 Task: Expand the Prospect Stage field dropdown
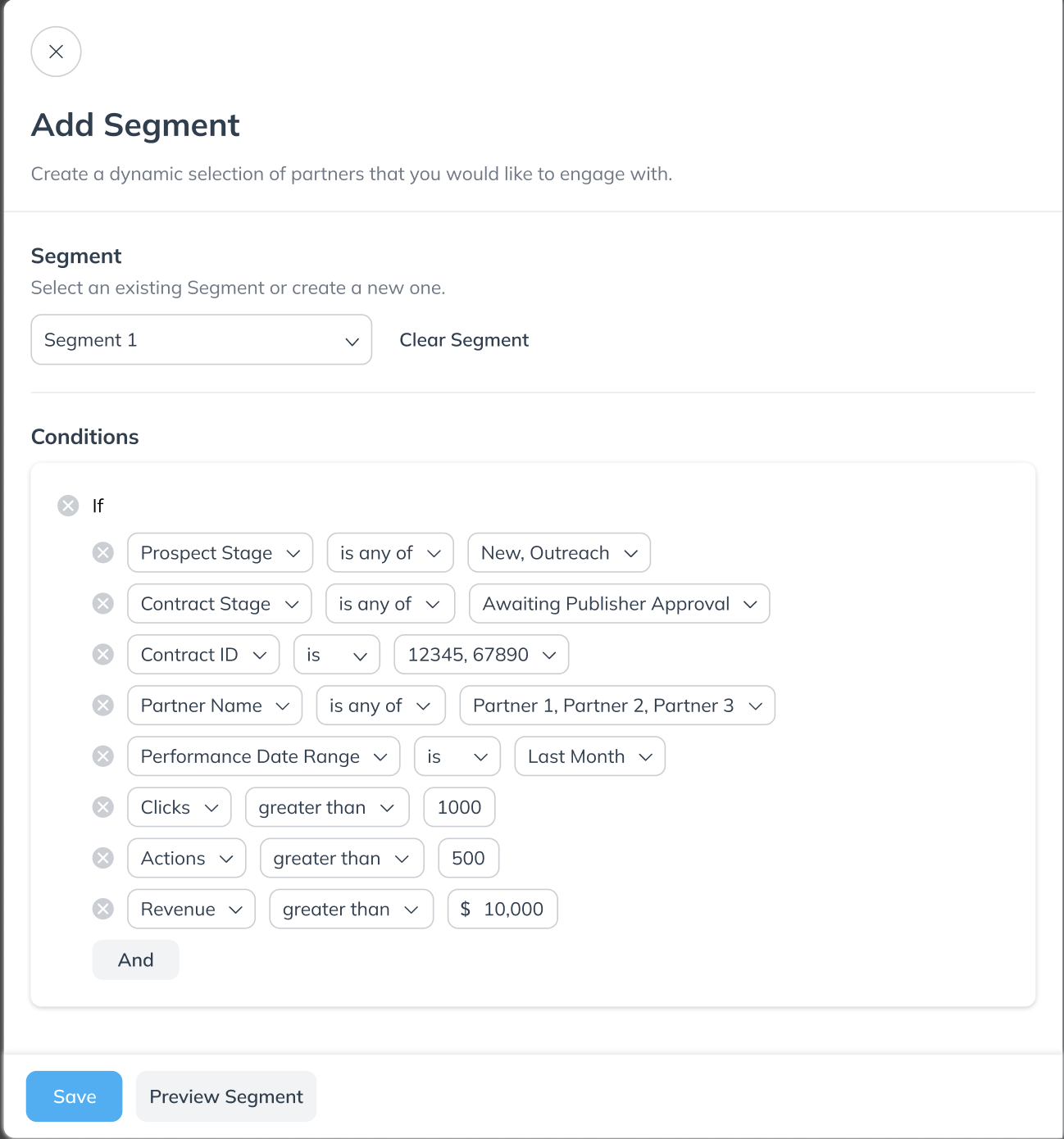click(x=221, y=553)
